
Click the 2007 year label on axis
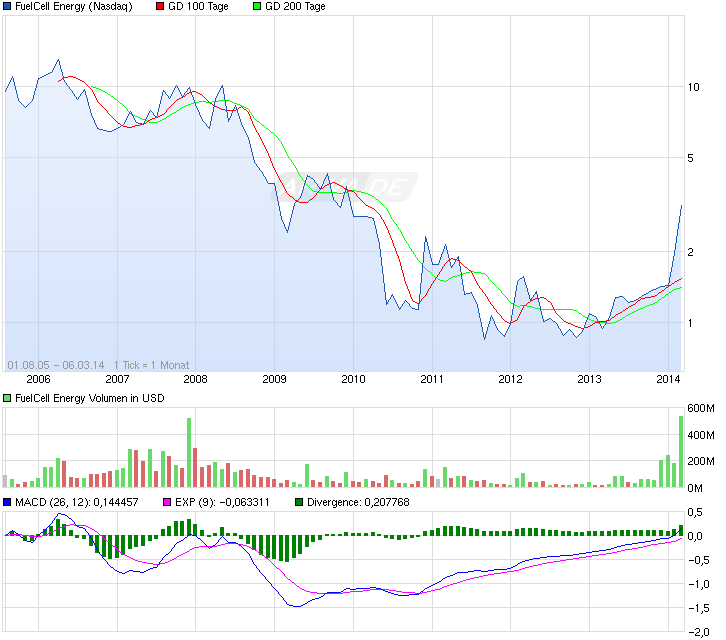click(117, 379)
